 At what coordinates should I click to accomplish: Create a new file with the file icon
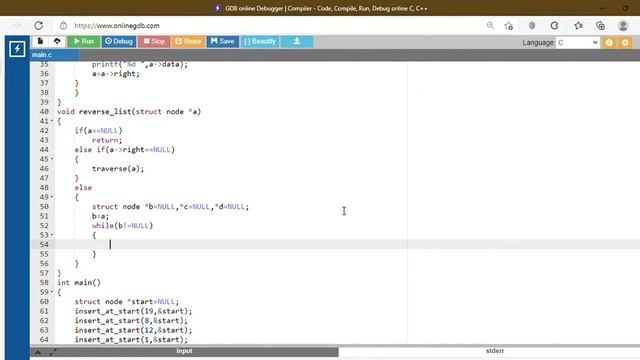tap(40, 41)
